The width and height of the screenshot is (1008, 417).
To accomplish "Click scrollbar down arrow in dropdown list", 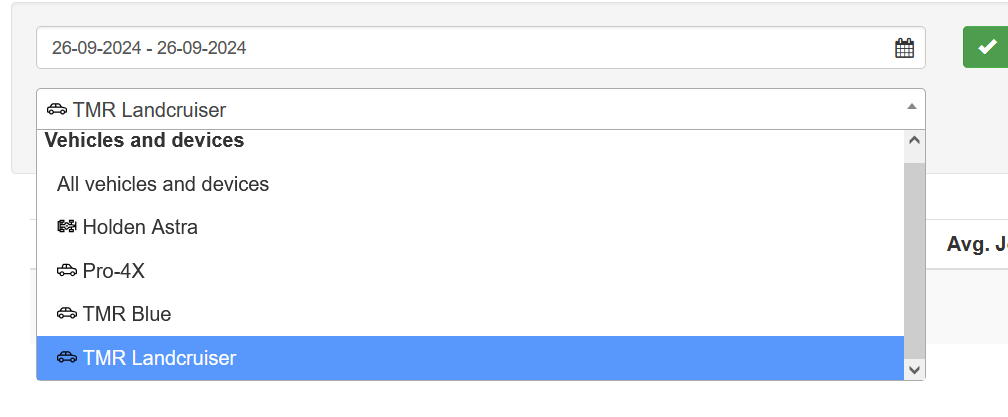I will [915, 369].
